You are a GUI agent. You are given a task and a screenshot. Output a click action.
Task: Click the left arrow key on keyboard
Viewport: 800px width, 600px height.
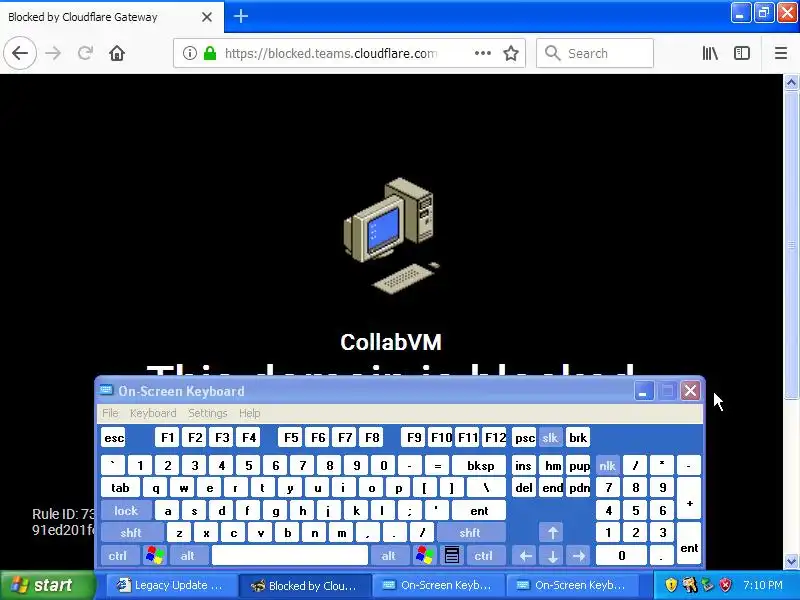(x=526, y=556)
